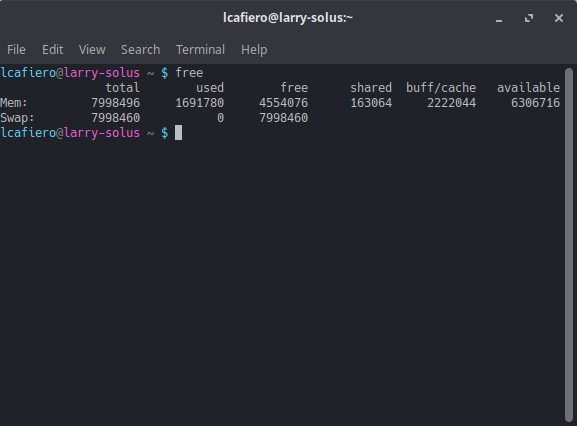Click the terminal's vertical scrollbar
This screenshot has width=577, height=426.
(x=569, y=245)
